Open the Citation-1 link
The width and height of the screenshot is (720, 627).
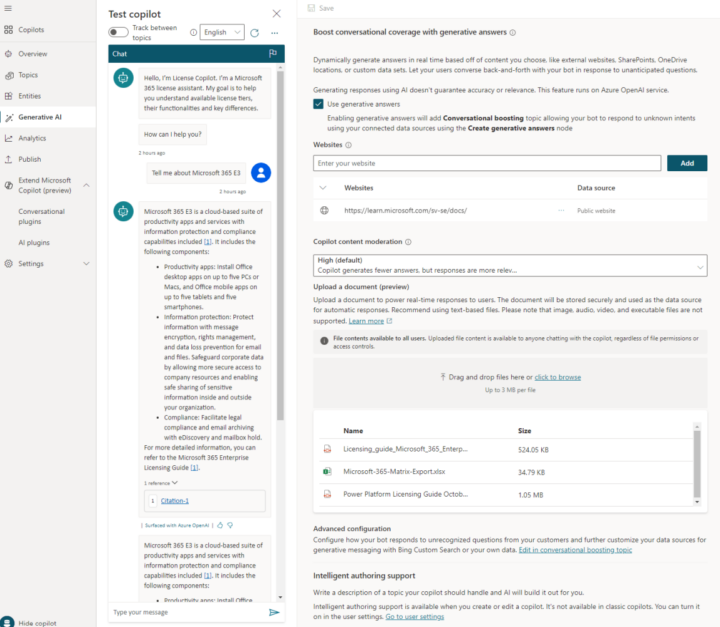[x=174, y=501]
